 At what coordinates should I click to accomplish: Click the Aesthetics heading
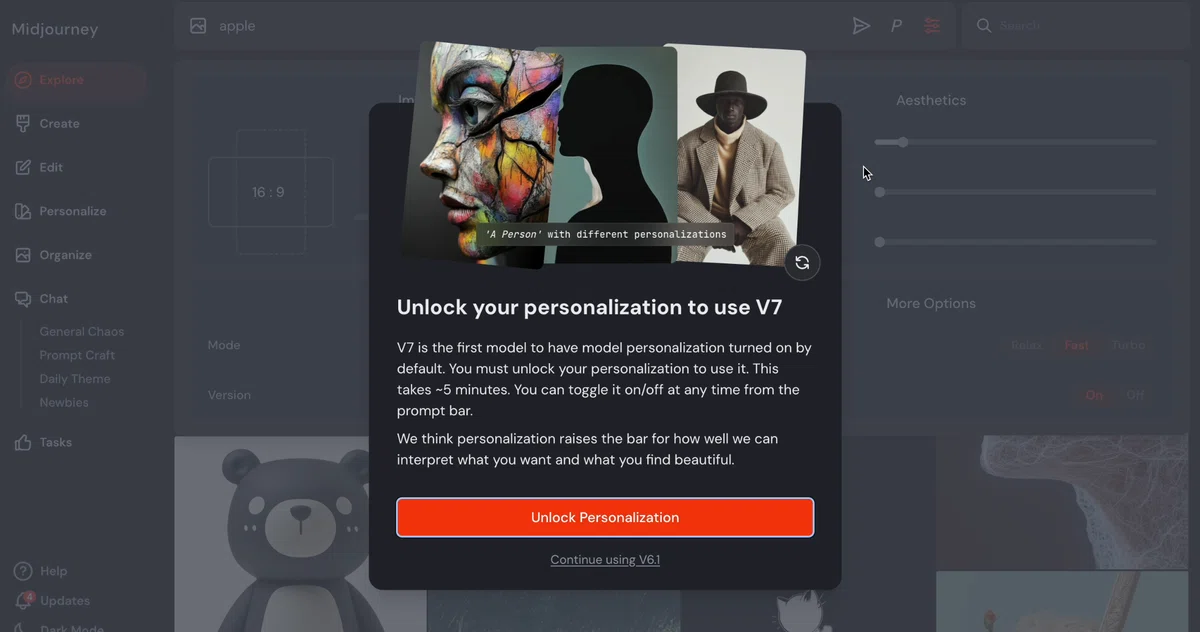click(931, 100)
